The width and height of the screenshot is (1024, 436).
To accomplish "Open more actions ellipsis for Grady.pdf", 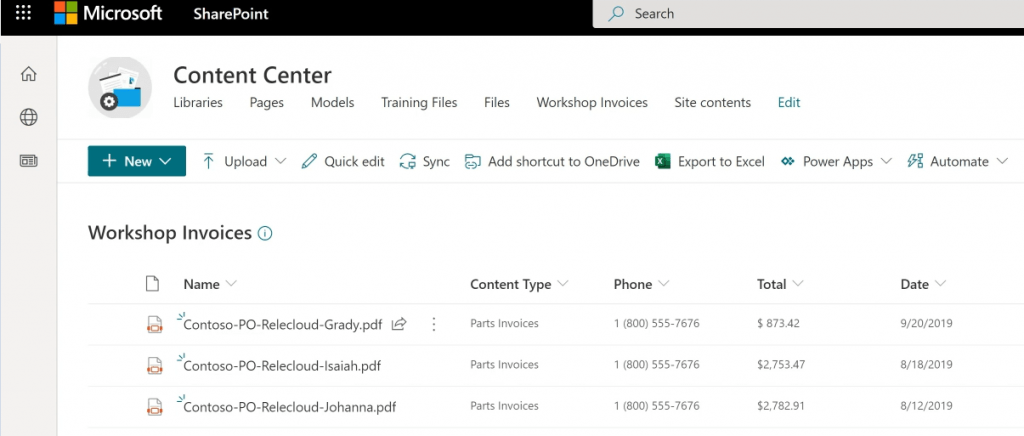I will pyautogui.click(x=434, y=324).
